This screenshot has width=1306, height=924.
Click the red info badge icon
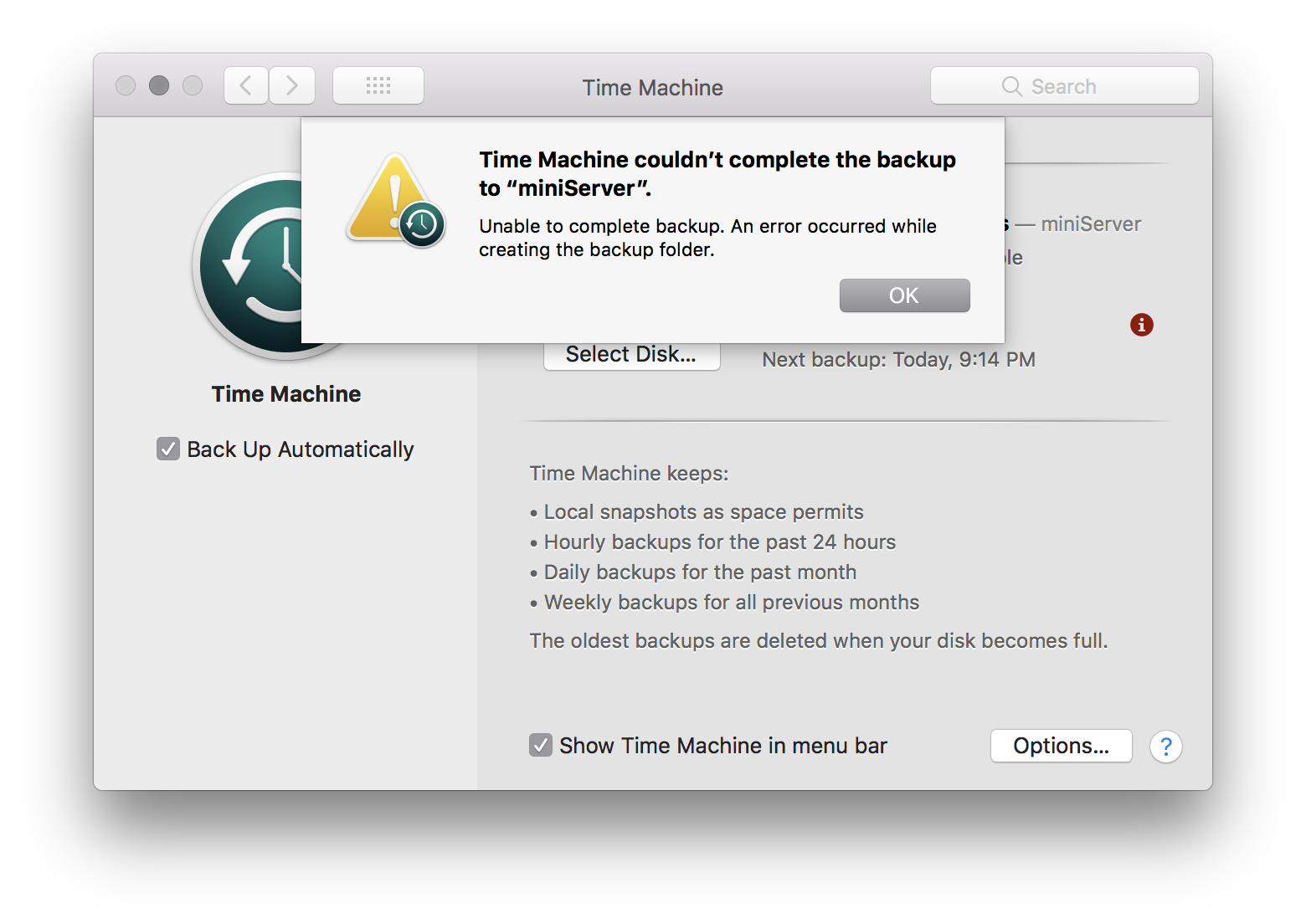1141,325
